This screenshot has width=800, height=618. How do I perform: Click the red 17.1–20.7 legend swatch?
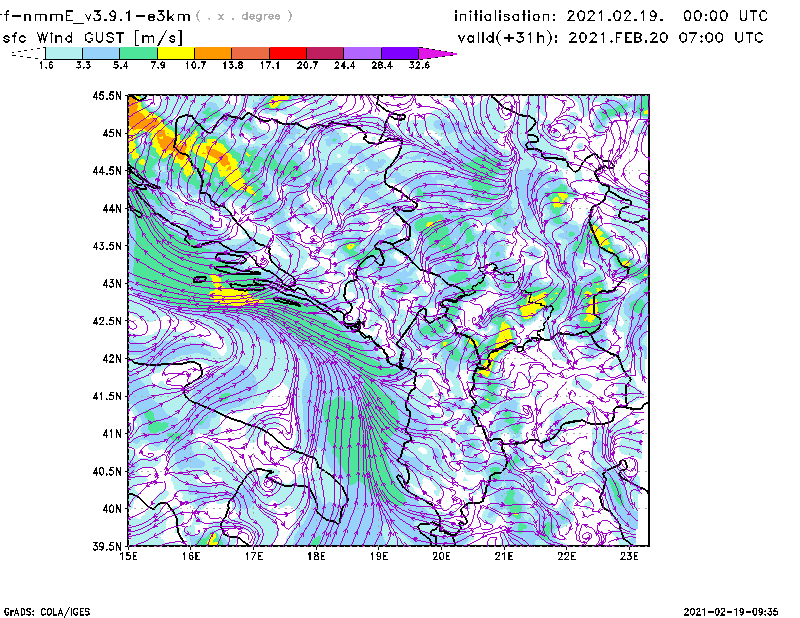click(288, 53)
